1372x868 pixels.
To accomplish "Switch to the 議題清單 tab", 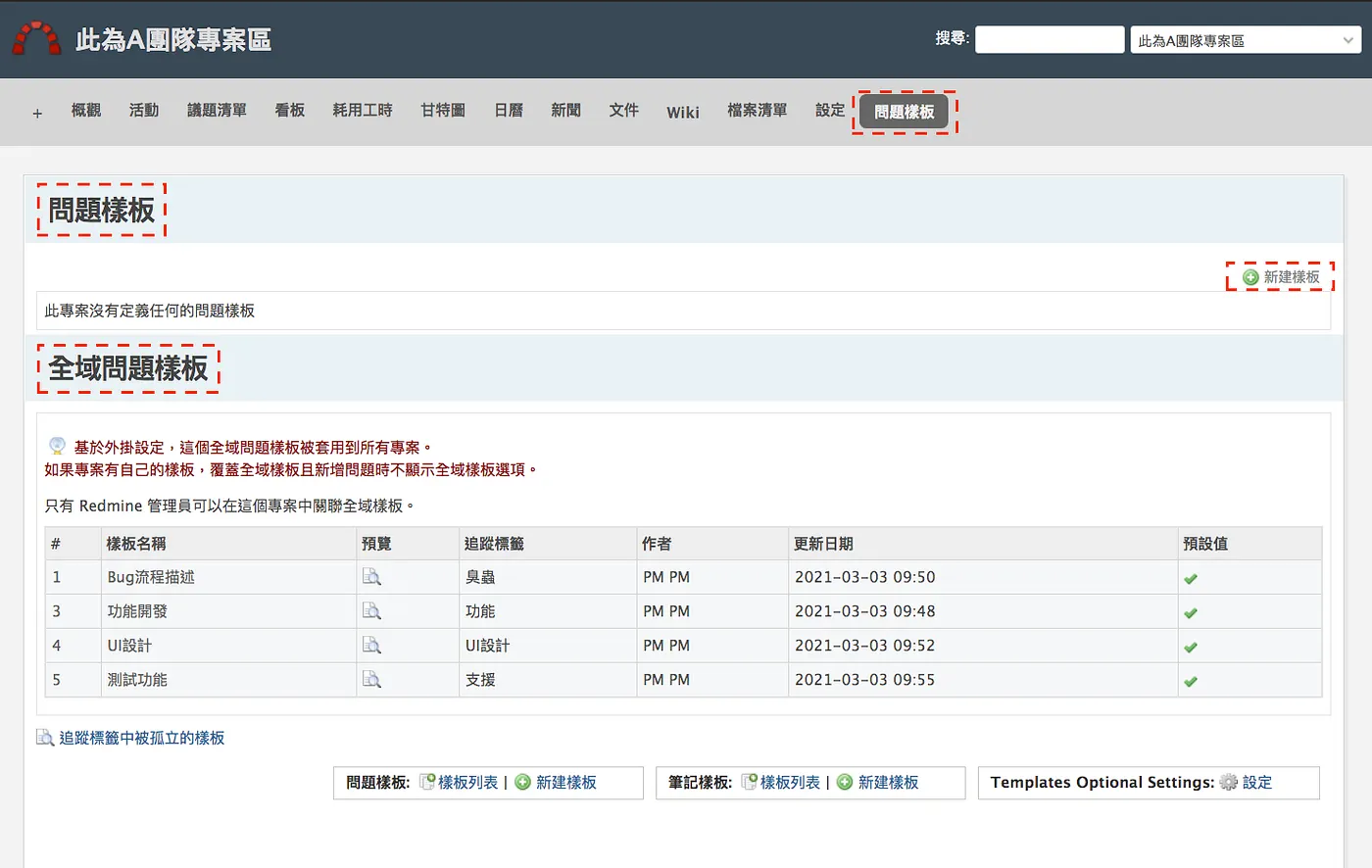I will point(217,111).
